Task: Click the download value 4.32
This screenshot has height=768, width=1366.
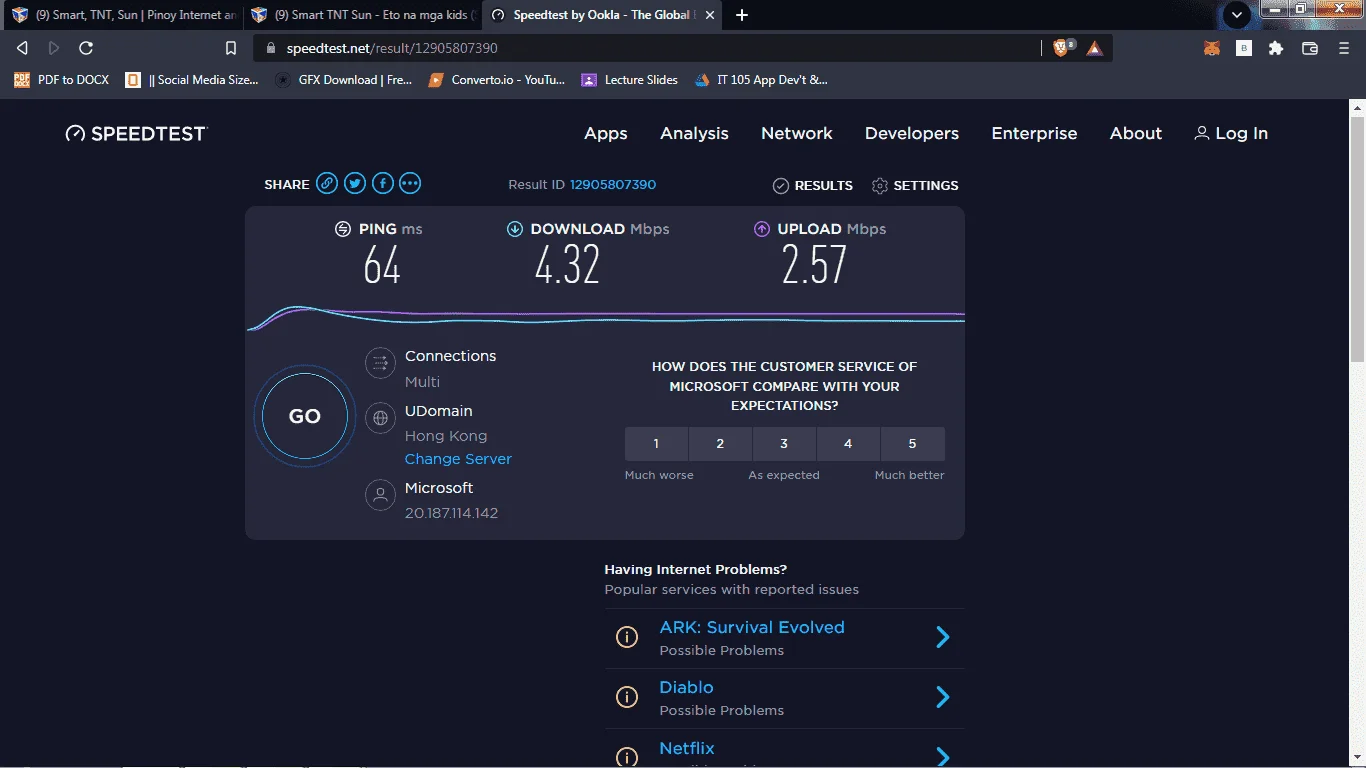Action: [567, 266]
